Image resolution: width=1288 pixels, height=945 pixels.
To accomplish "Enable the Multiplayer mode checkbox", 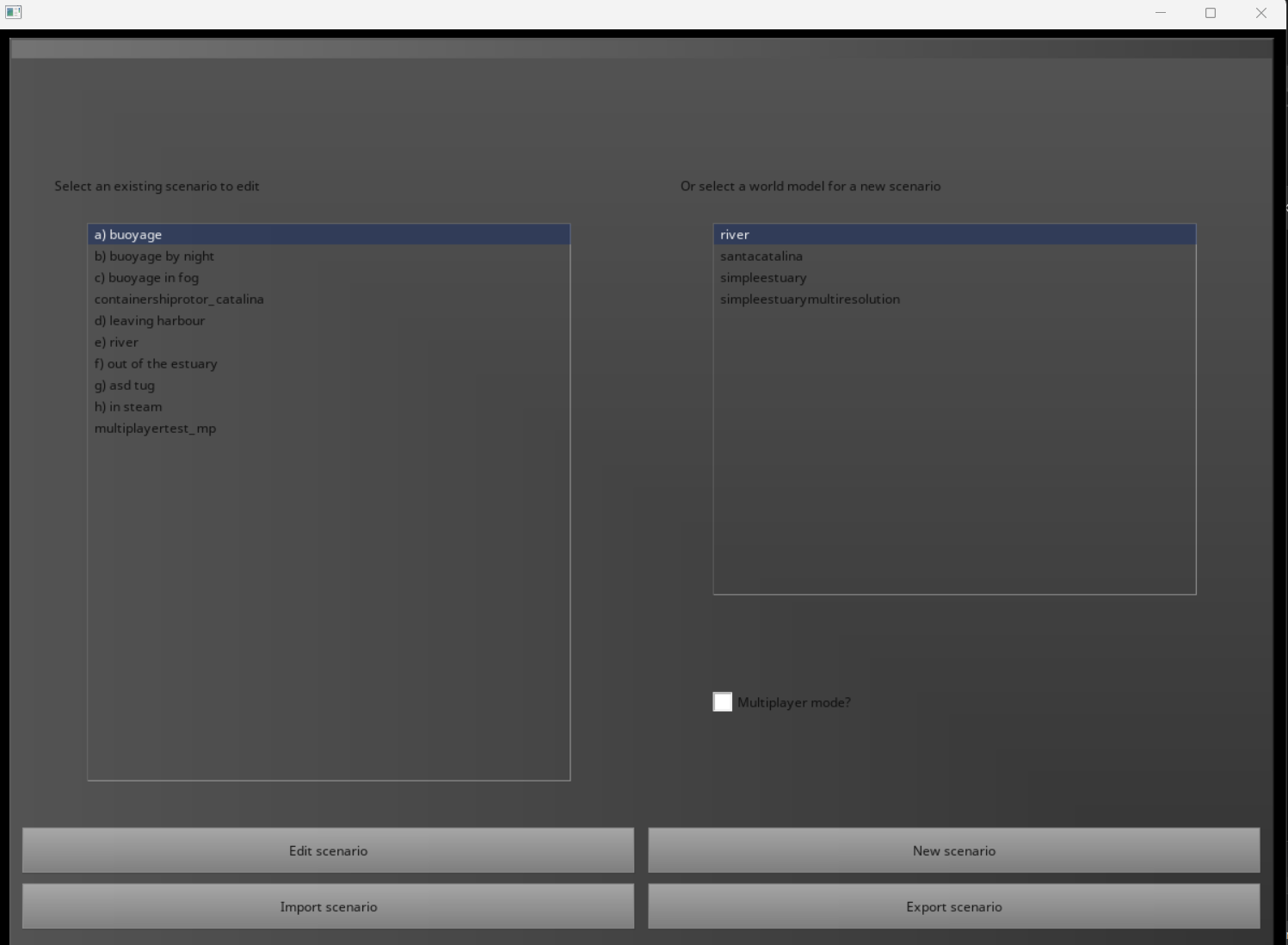I will tap(723, 702).
